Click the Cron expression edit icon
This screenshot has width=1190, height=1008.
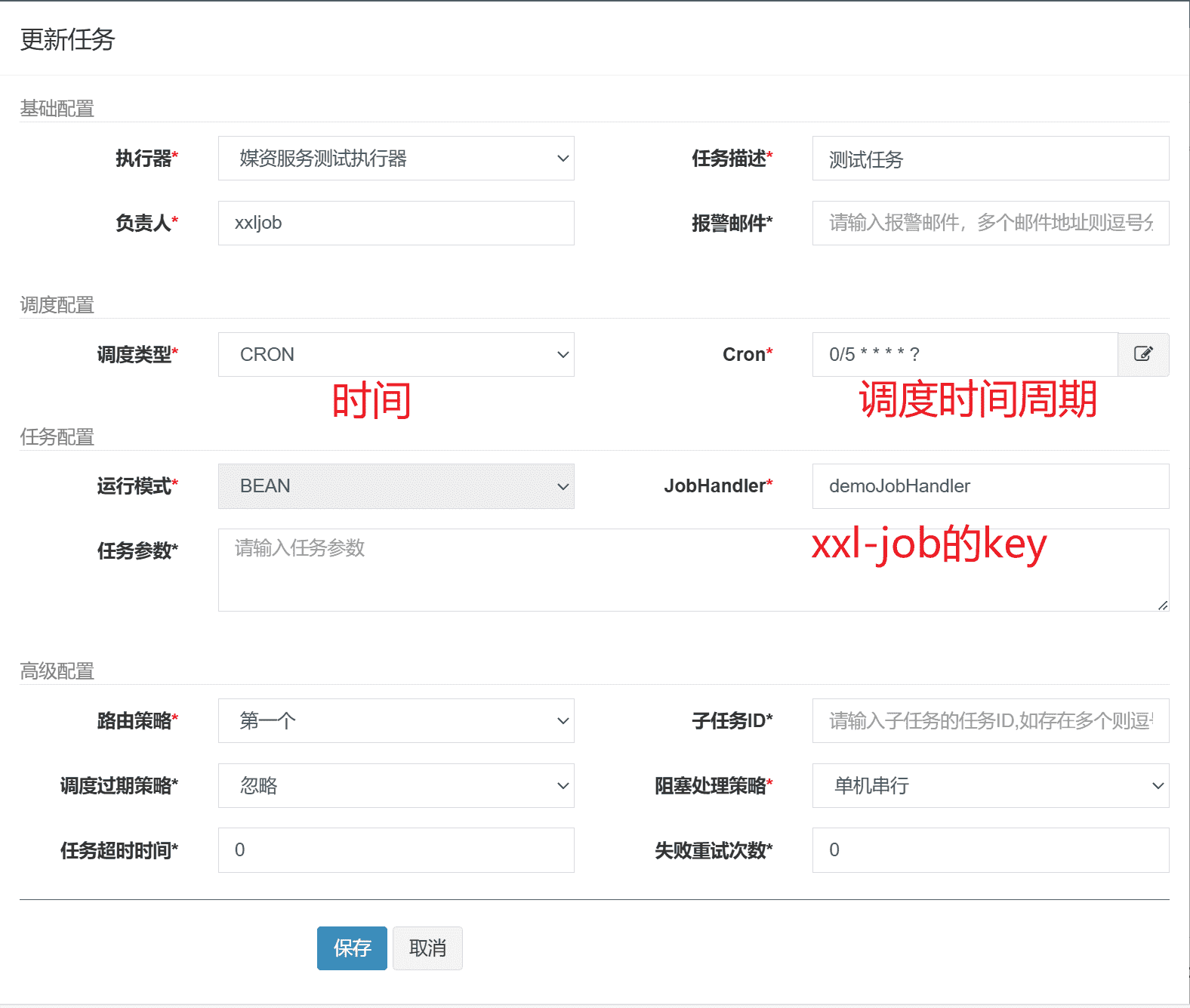coord(1143,354)
